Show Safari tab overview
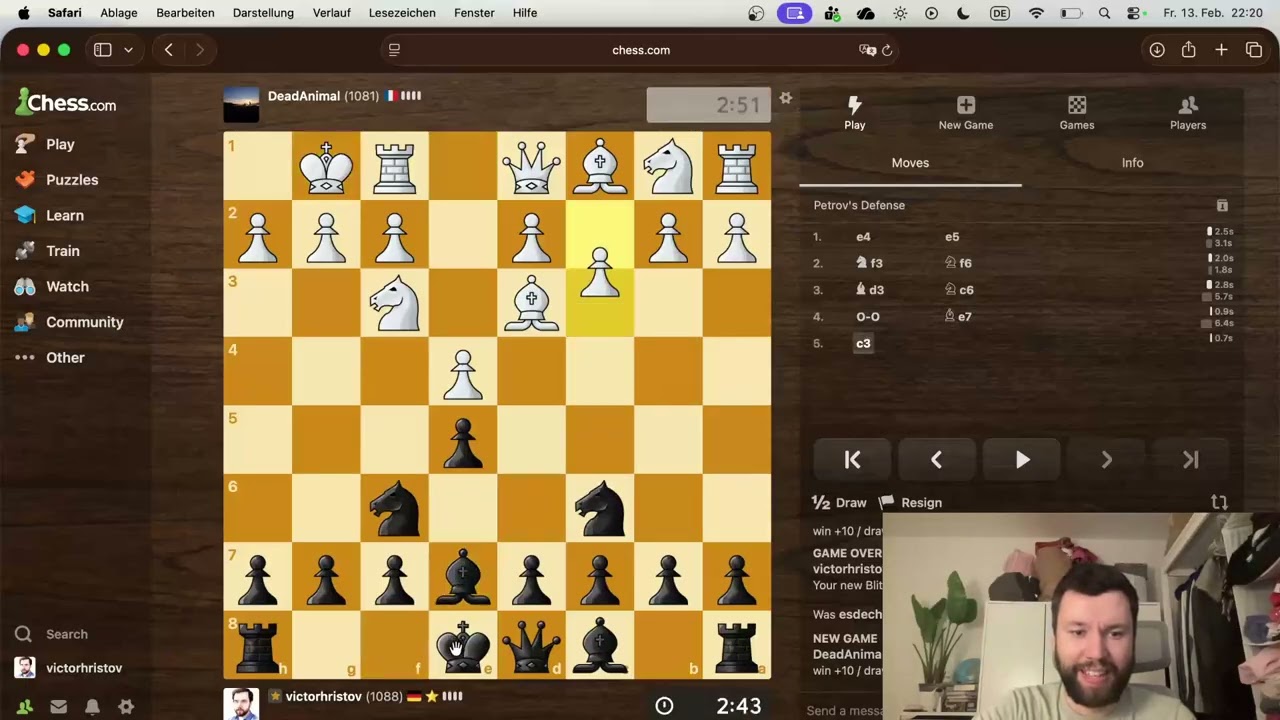 point(1254,50)
